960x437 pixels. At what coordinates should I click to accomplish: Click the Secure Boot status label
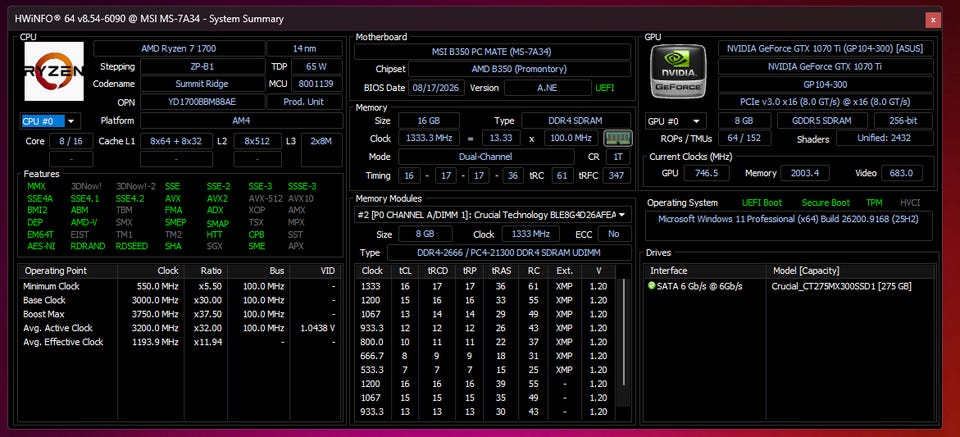(x=826, y=203)
